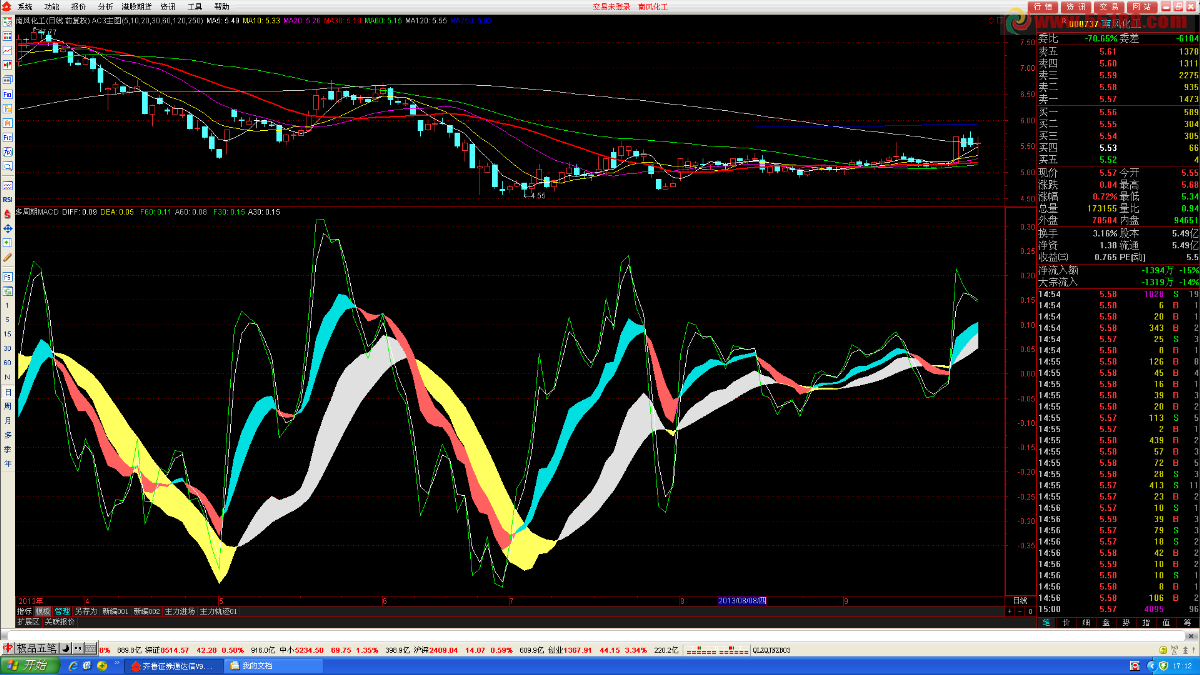Open the 港股期货 menu
The image size is (1200, 675).
137,6
